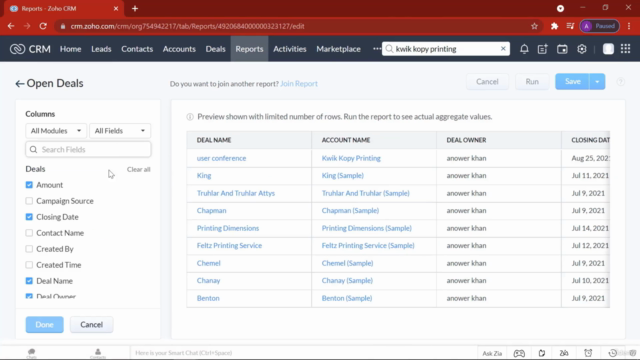Click the history clock icon in bottom bar
This screenshot has height=360, width=640.
(613, 353)
